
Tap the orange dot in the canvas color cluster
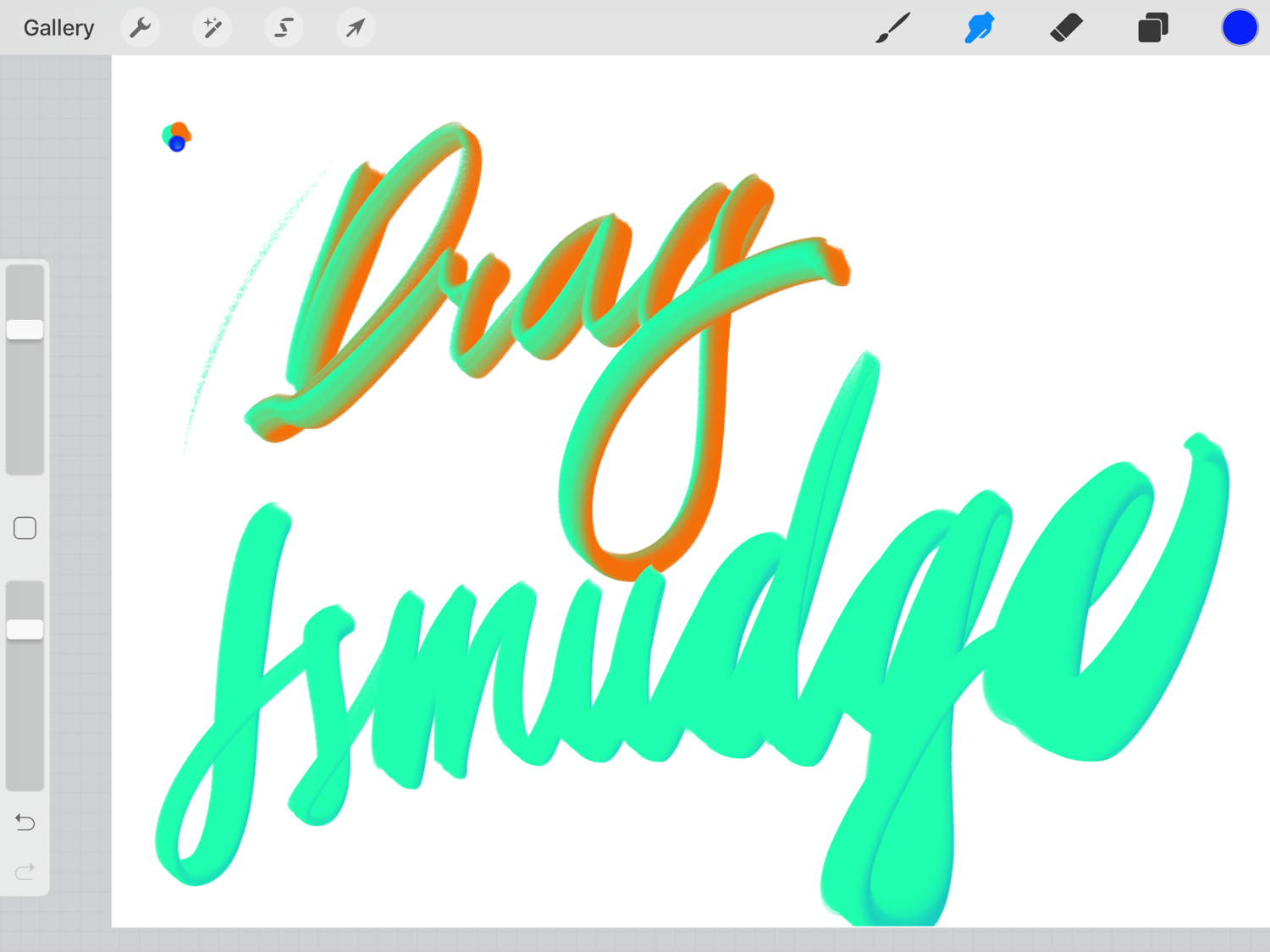pyautogui.click(x=182, y=129)
